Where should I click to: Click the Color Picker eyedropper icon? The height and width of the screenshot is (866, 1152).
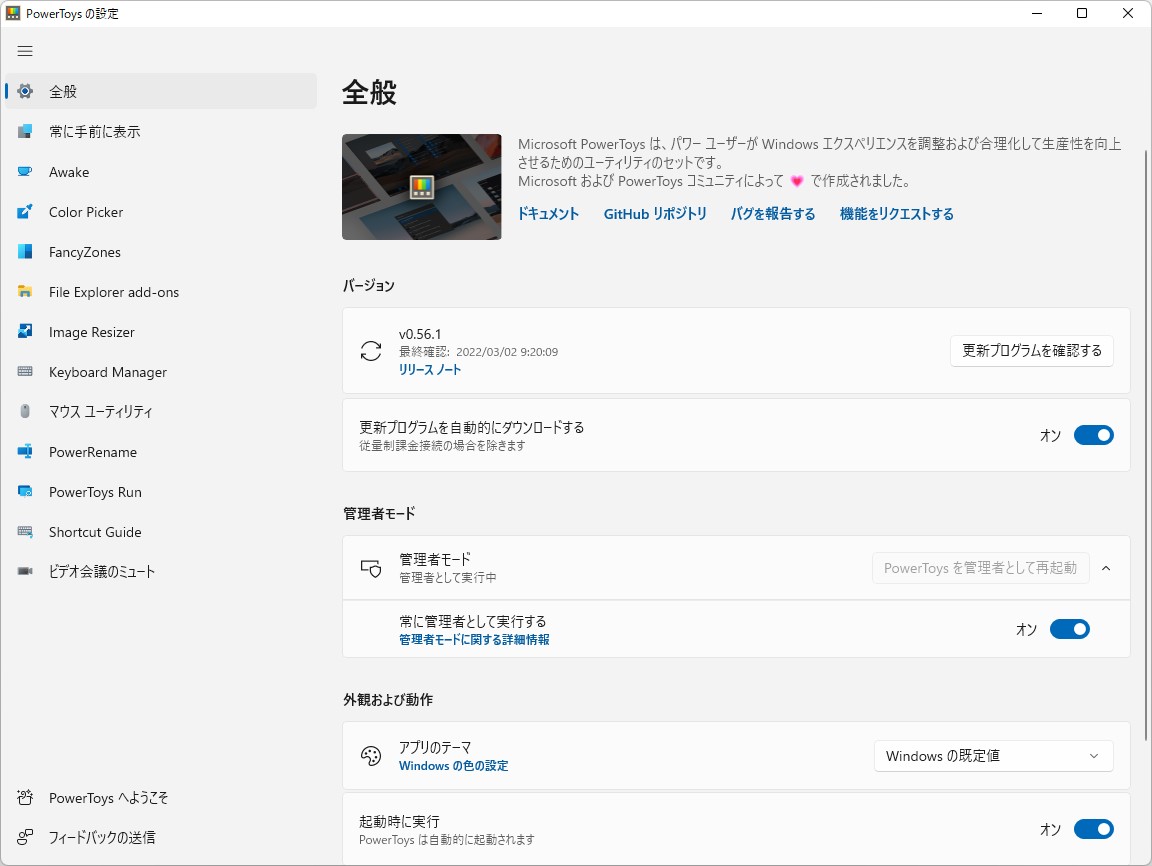(25, 212)
